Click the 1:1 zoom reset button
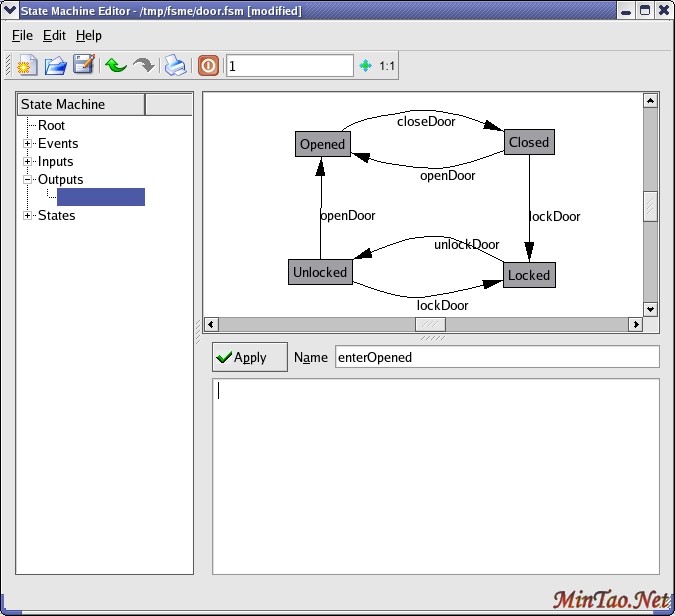This screenshot has height=616, width=675. 387,66
